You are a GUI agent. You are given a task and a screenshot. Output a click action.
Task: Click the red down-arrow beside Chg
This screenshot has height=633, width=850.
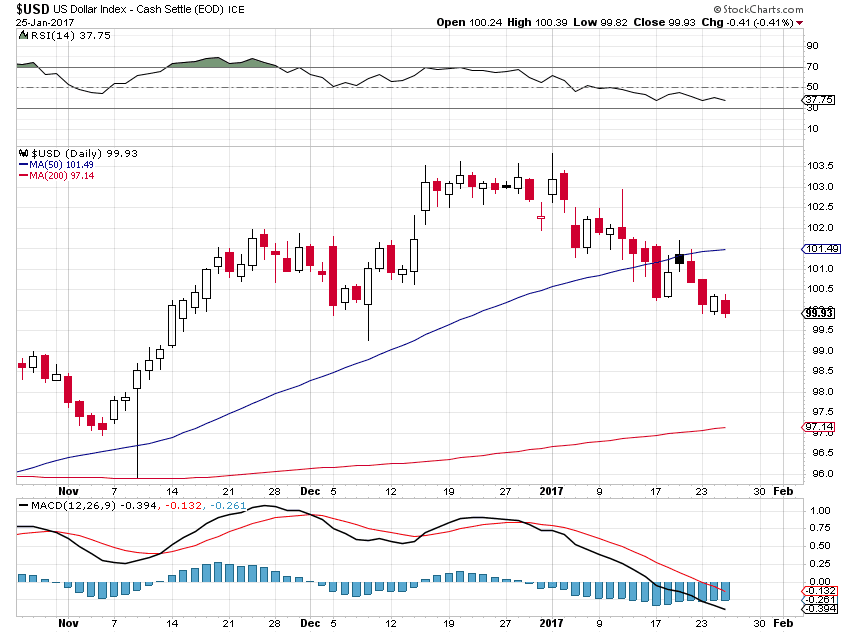click(x=800, y=23)
